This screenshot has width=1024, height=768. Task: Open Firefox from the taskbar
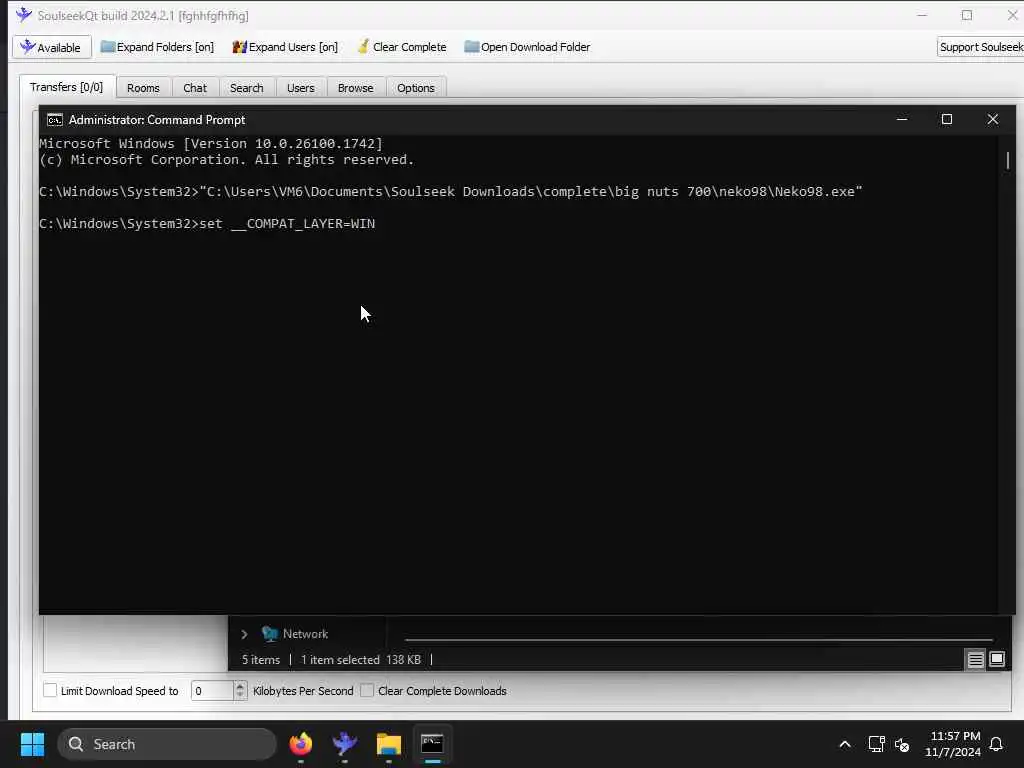[300, 744]
